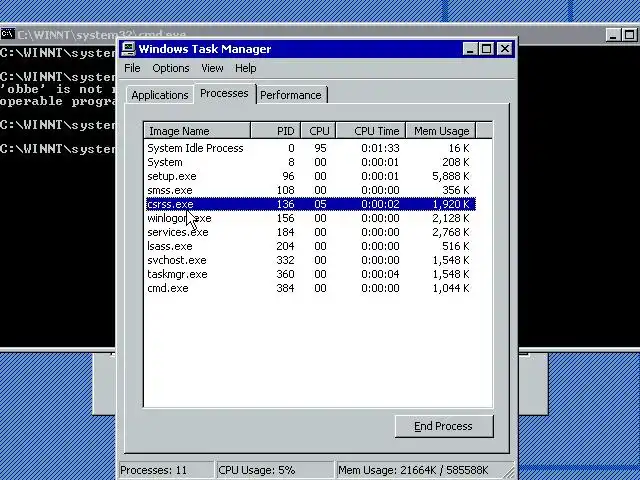Switch to the Applications tab

[160, 95]
